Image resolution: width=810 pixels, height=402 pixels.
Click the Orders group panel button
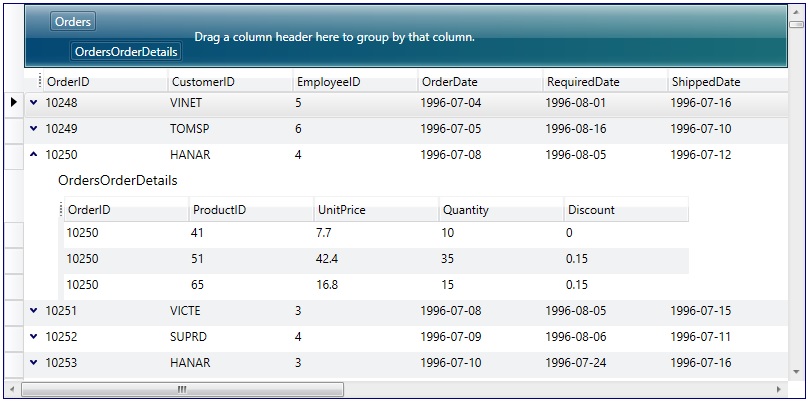[73, 22]
